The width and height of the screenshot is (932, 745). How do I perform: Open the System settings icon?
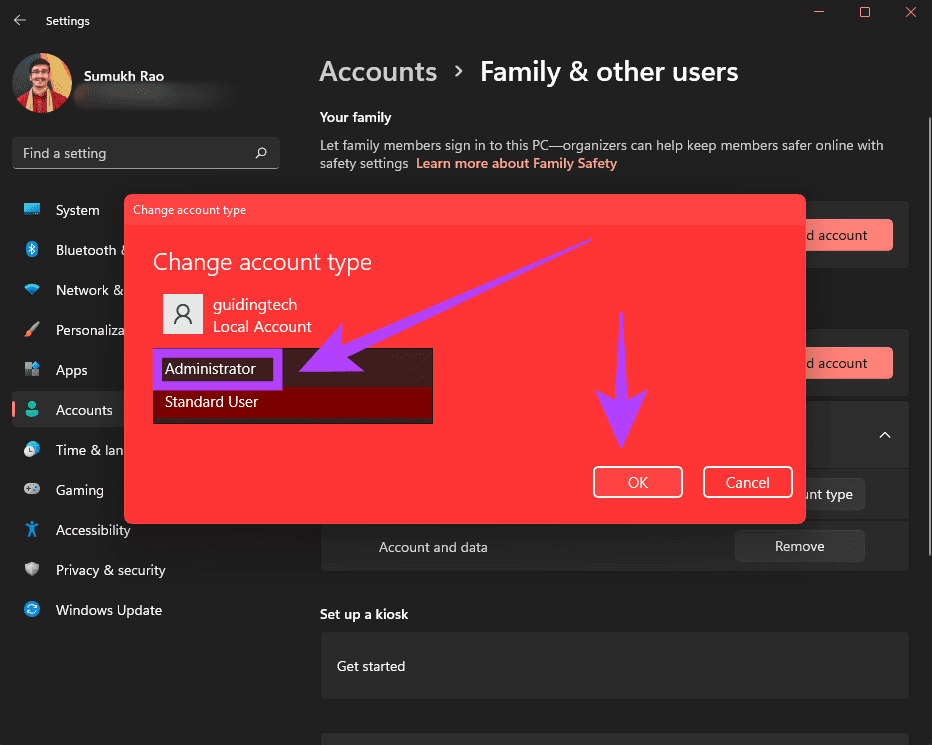pyautogui.click(x=32, y=210)
